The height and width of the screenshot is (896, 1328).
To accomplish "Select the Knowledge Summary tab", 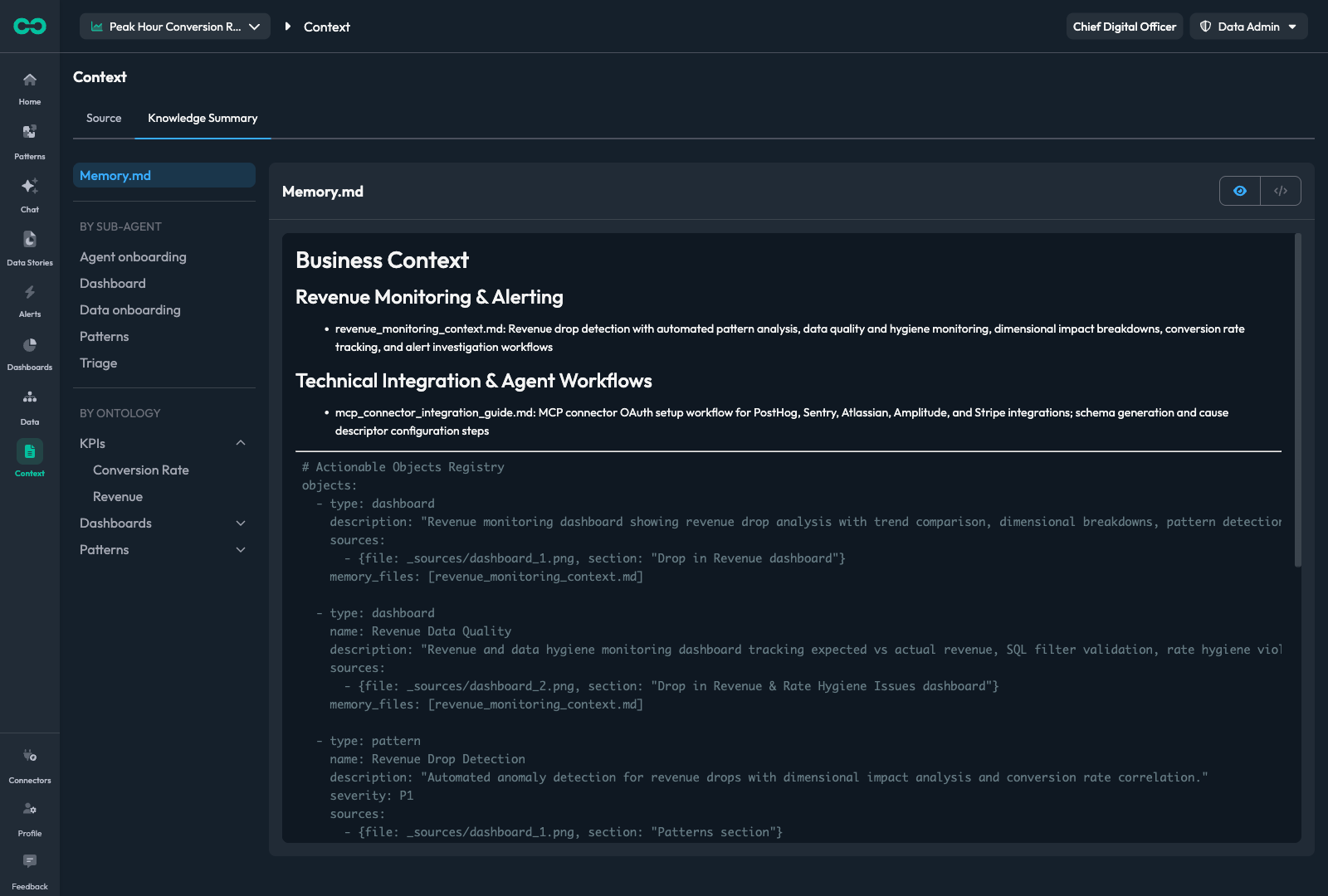I will pos(203,118).
